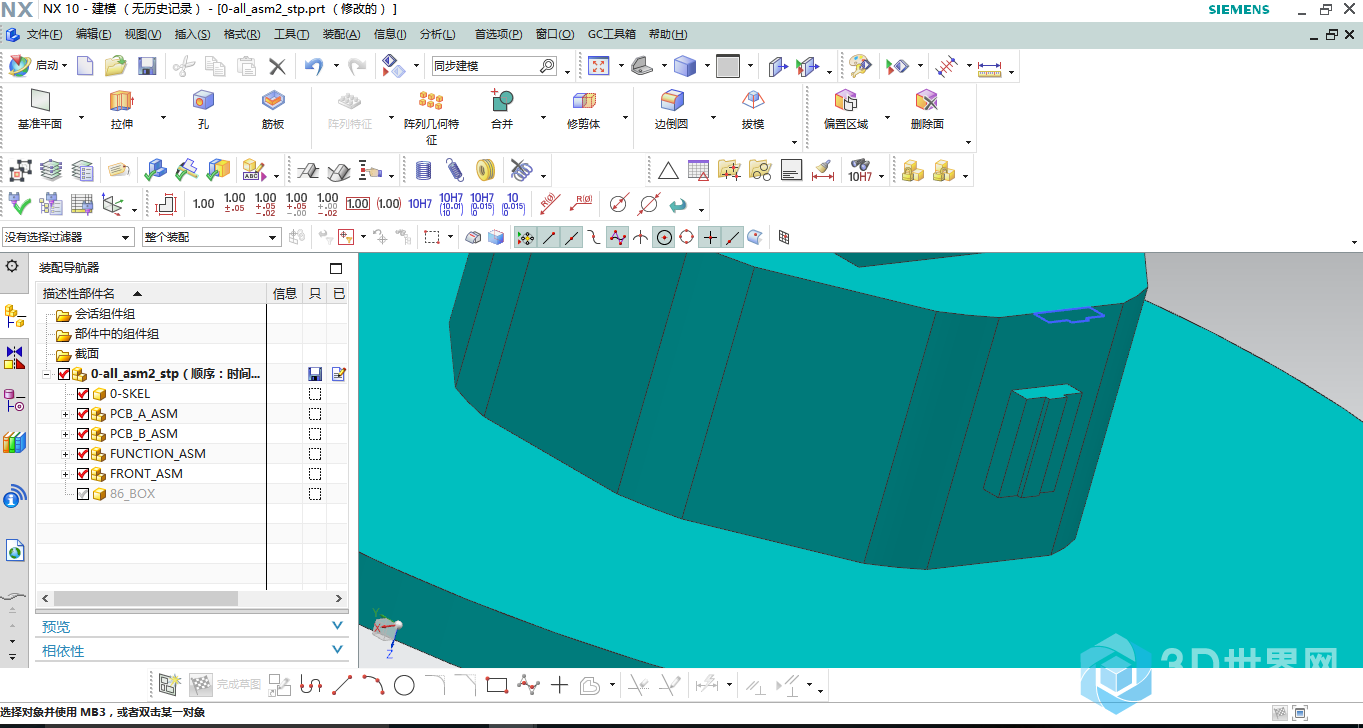Select the 修剪体 trim body tool
Viewport: 1363px width, 728px height.
(x=583, y=110)
